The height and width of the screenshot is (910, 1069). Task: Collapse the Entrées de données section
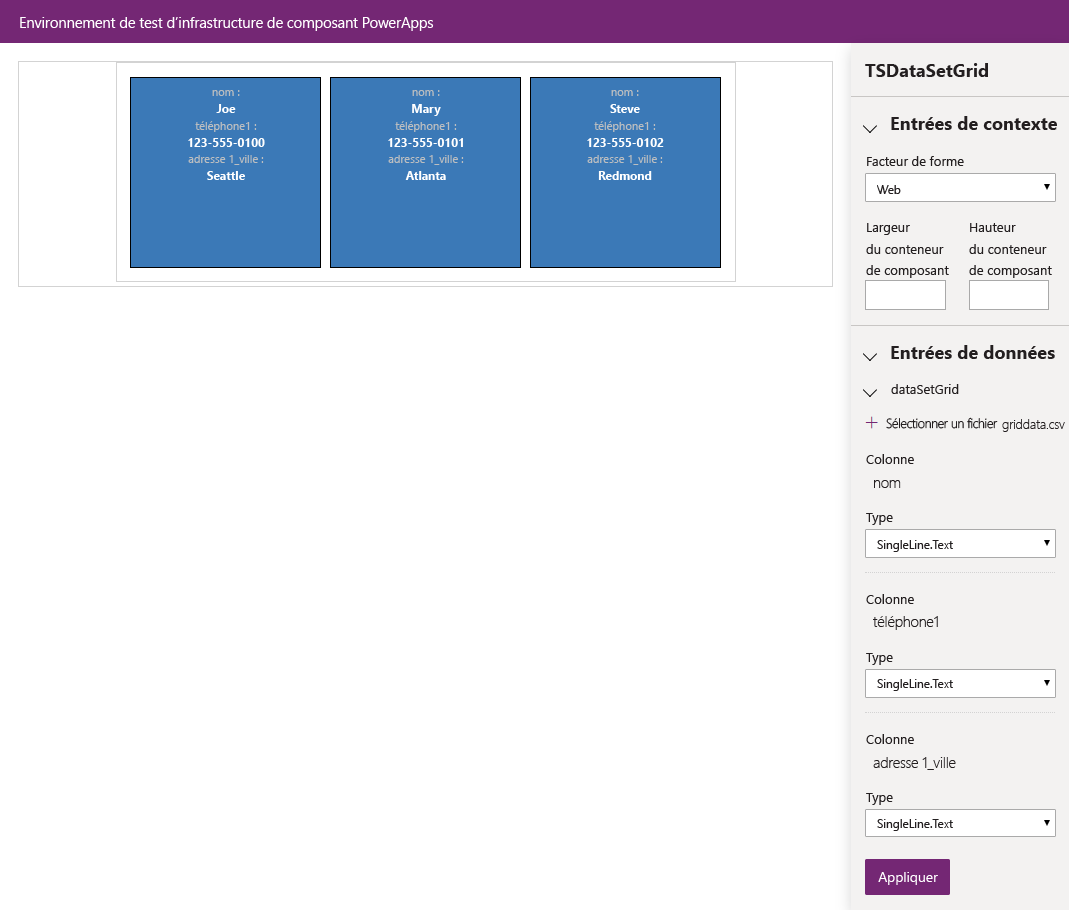(x=870, y=355)
